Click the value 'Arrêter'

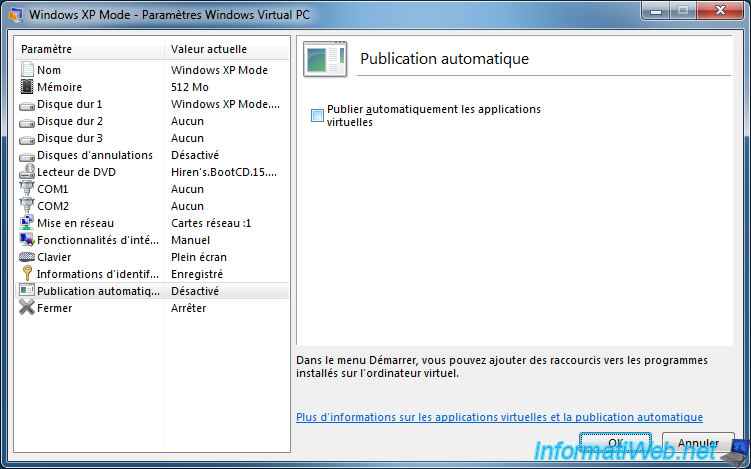pyautogui.click(x=188, y=308)
